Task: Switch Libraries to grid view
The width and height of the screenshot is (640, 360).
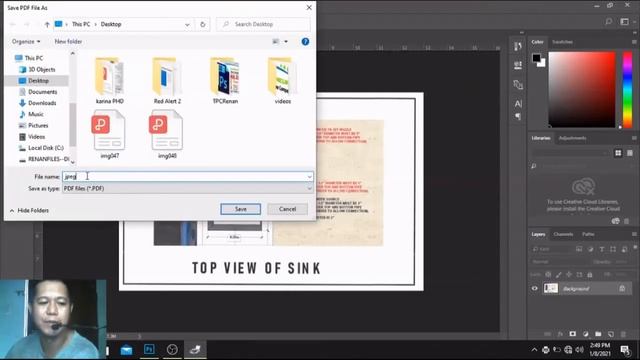Action: 618,153
